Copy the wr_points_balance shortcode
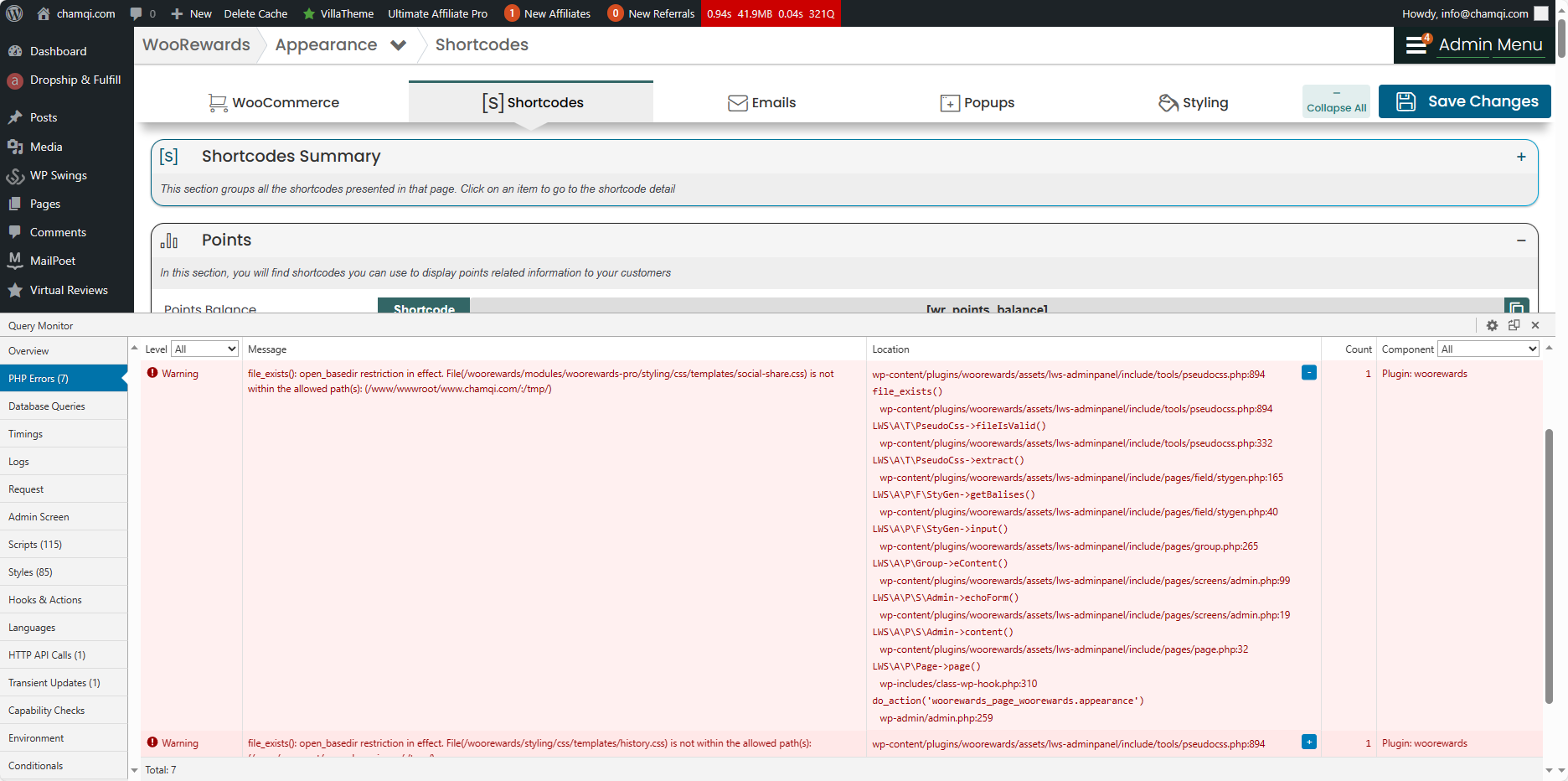Viewport: 1568px width, 781px height. [x=1516, y=307]
